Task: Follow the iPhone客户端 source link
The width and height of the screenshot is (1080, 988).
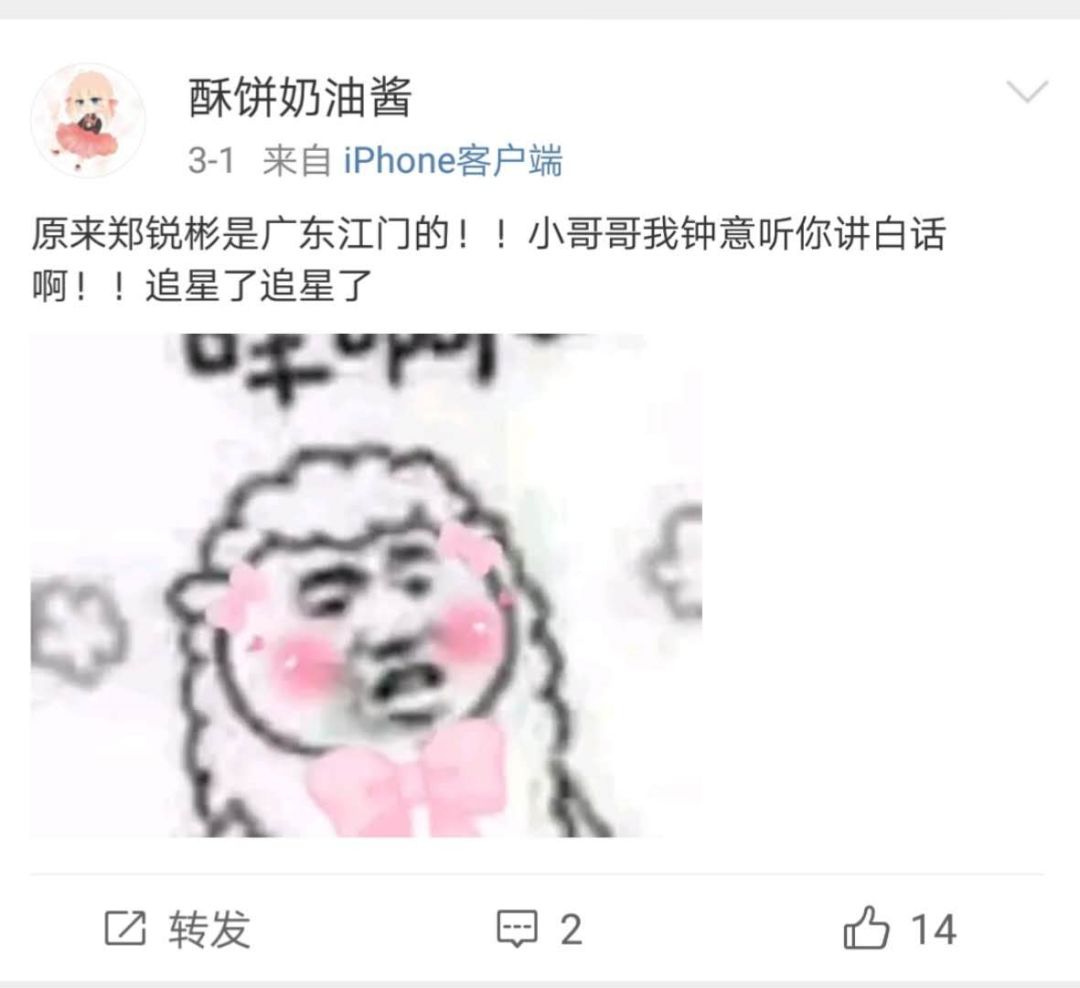Action: [x=453, y=161]
